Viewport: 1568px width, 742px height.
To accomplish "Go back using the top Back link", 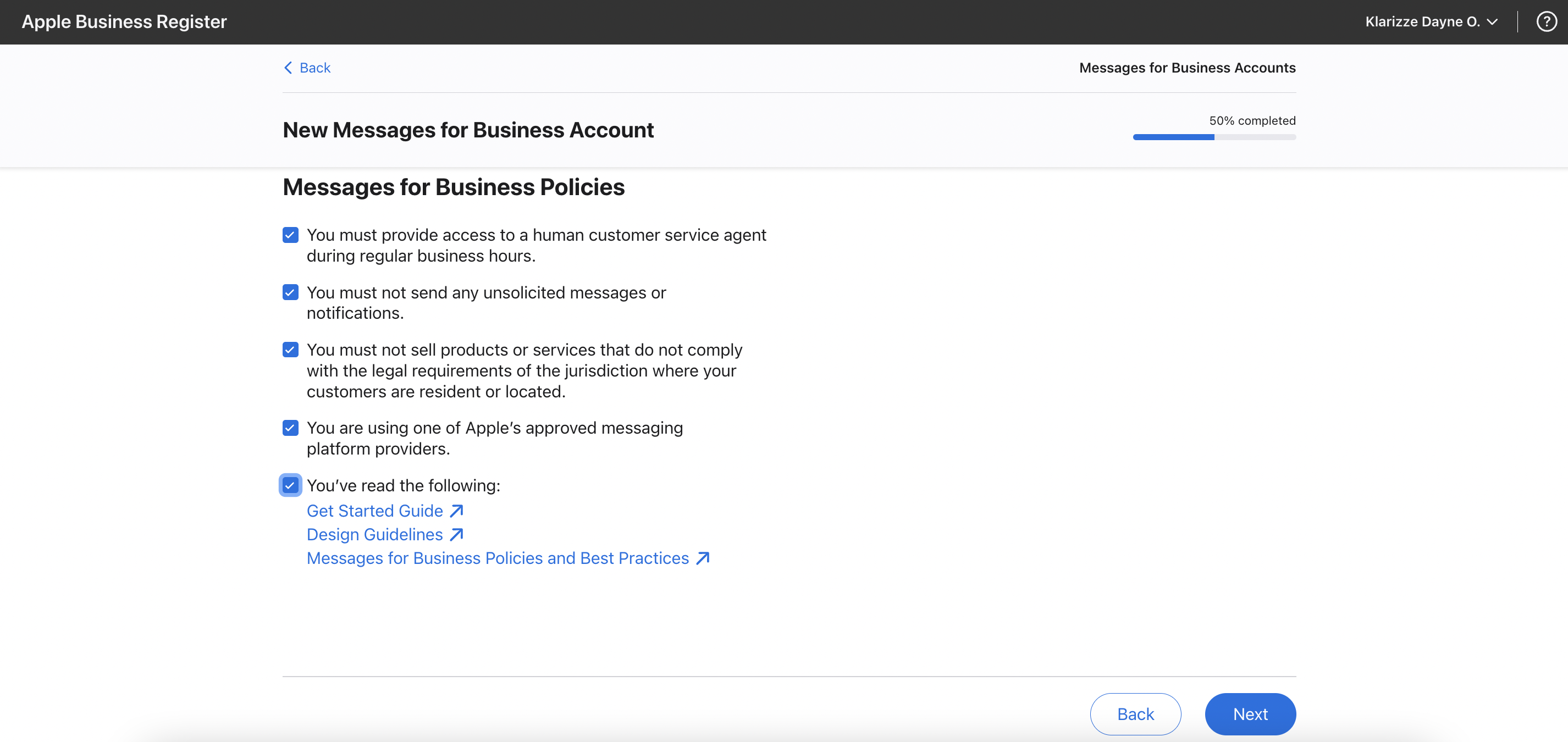I will tap(307, 68).
